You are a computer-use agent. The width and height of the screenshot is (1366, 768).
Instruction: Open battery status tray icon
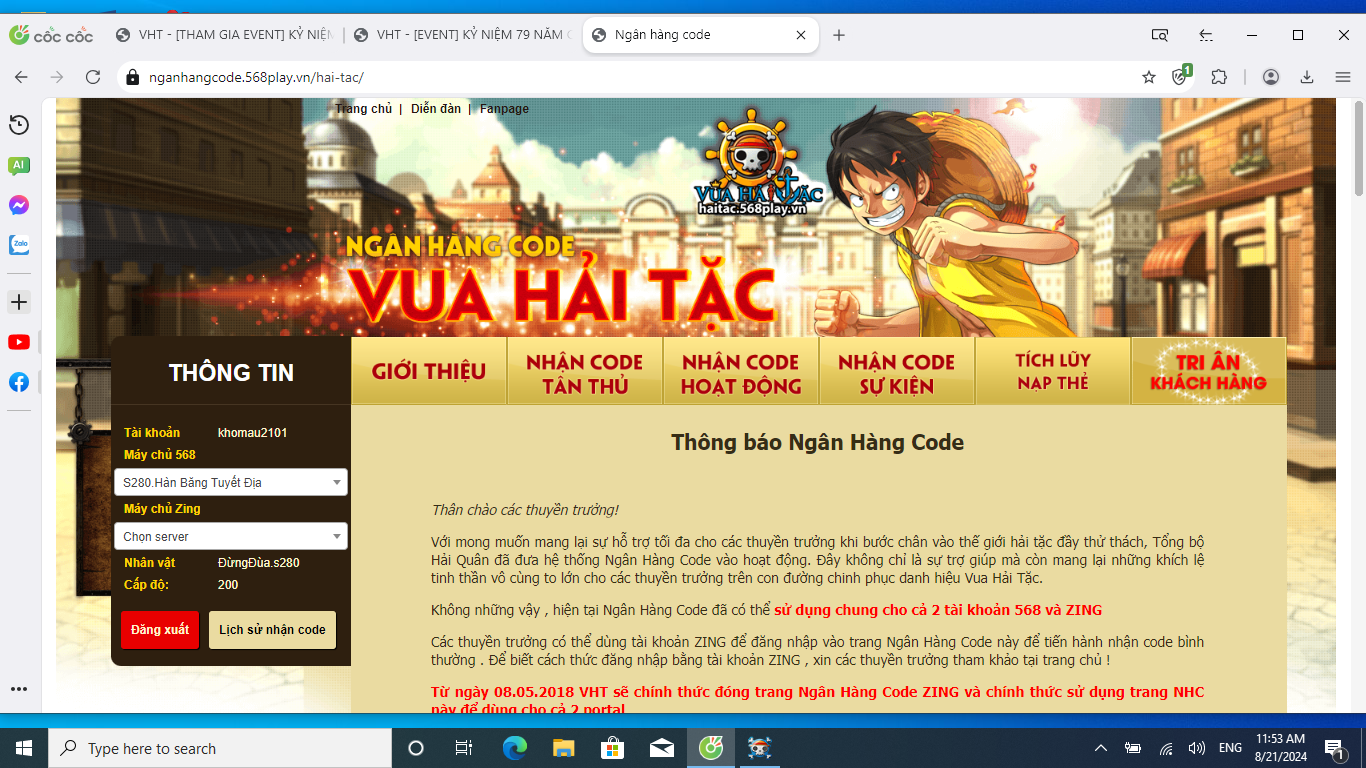point(1133,748)
